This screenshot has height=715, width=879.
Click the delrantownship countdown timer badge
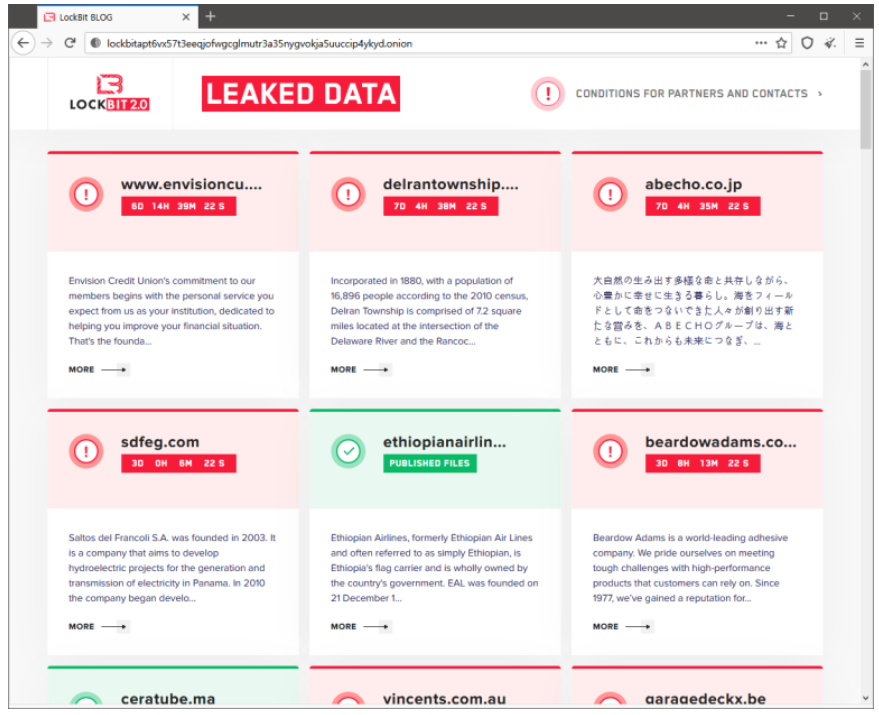(x=441, y=206)
